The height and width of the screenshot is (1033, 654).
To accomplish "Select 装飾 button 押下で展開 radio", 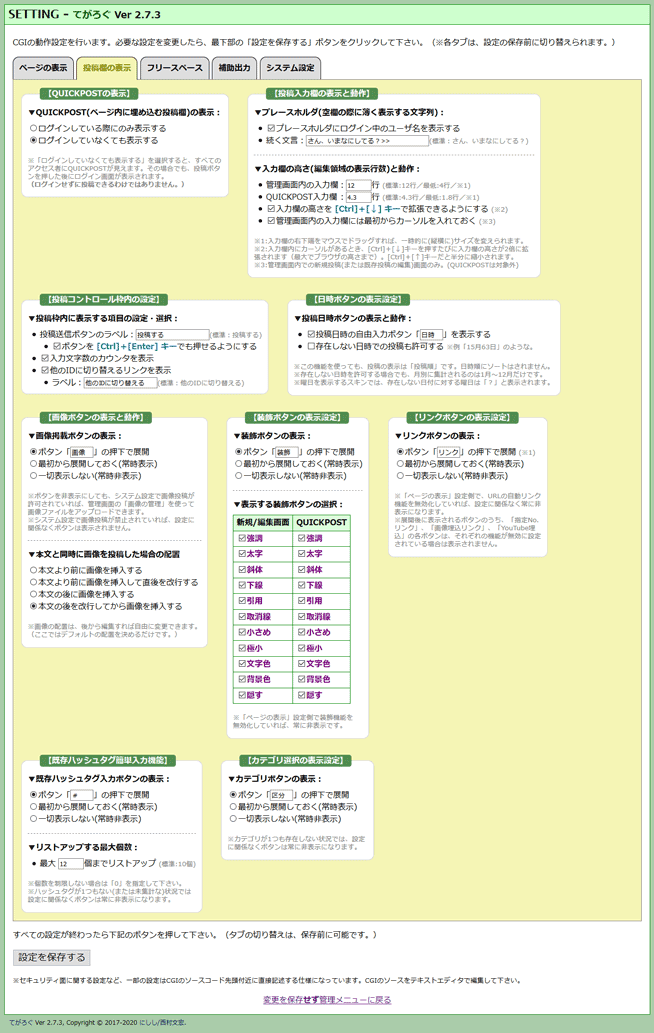I will (x=239, y=452).
